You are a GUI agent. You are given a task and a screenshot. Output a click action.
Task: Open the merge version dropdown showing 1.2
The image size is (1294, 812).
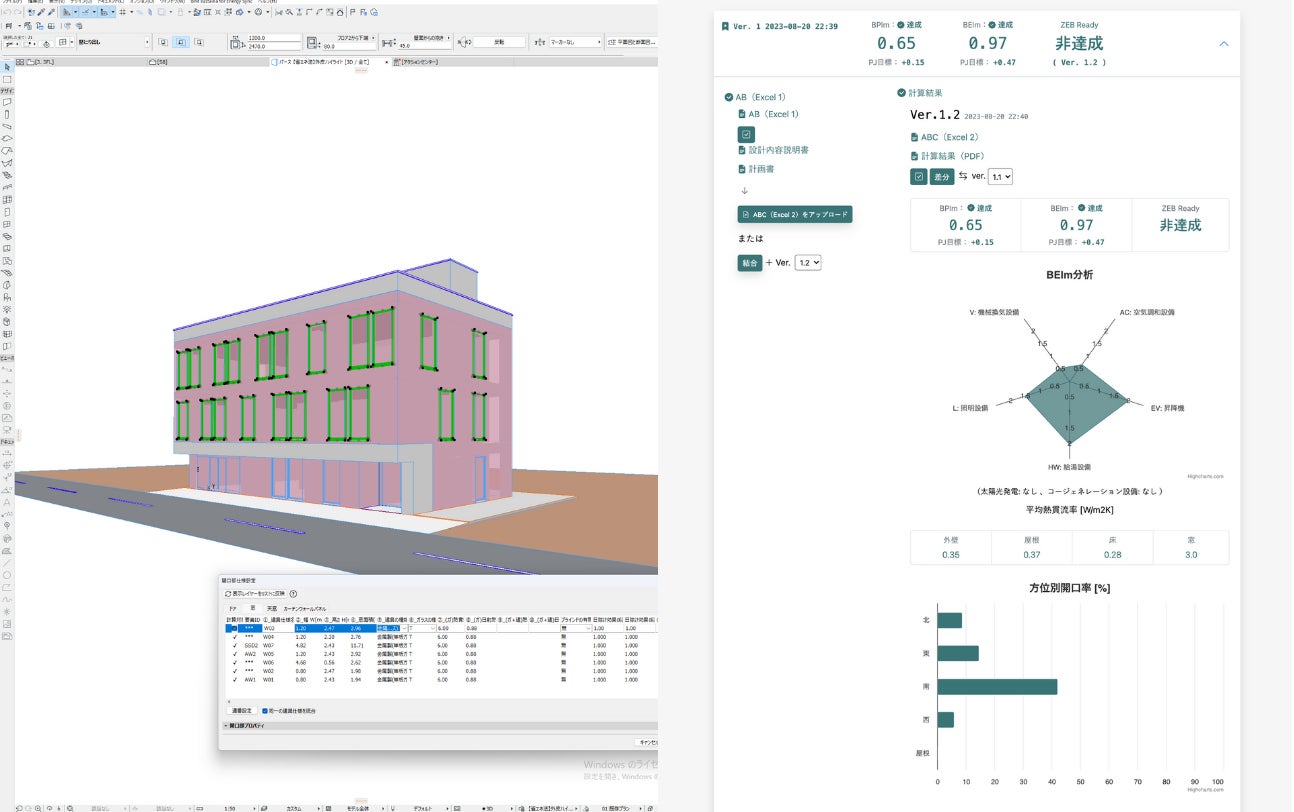click(807, 262)
